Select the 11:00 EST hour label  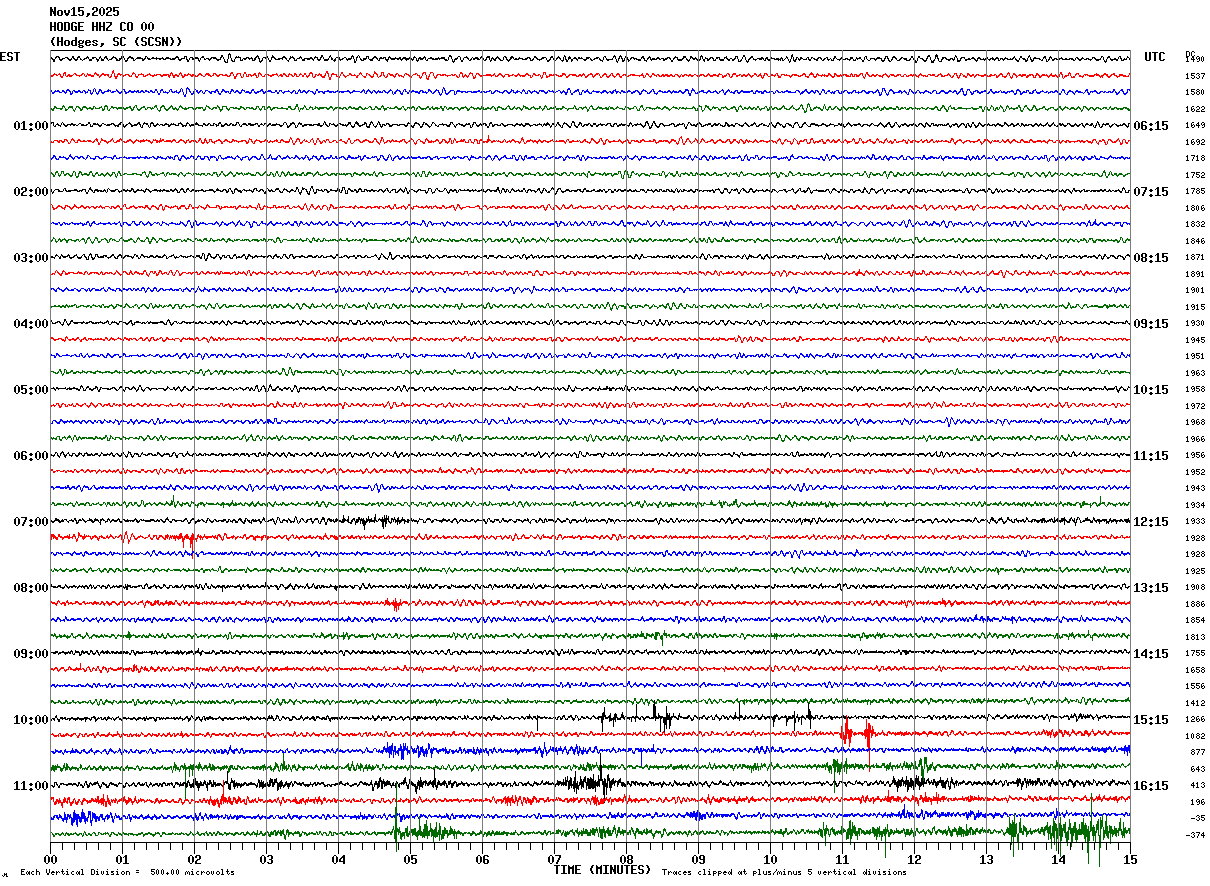[31, 786]
